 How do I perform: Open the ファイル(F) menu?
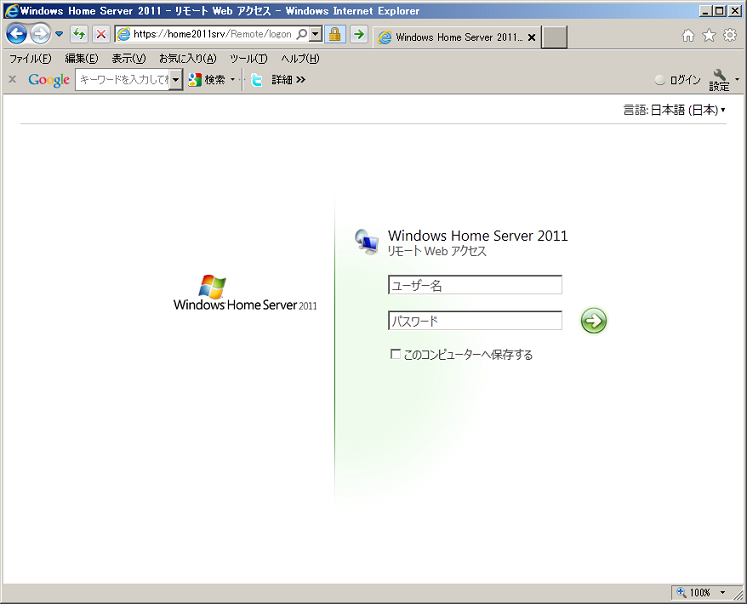tap(30, 59)
